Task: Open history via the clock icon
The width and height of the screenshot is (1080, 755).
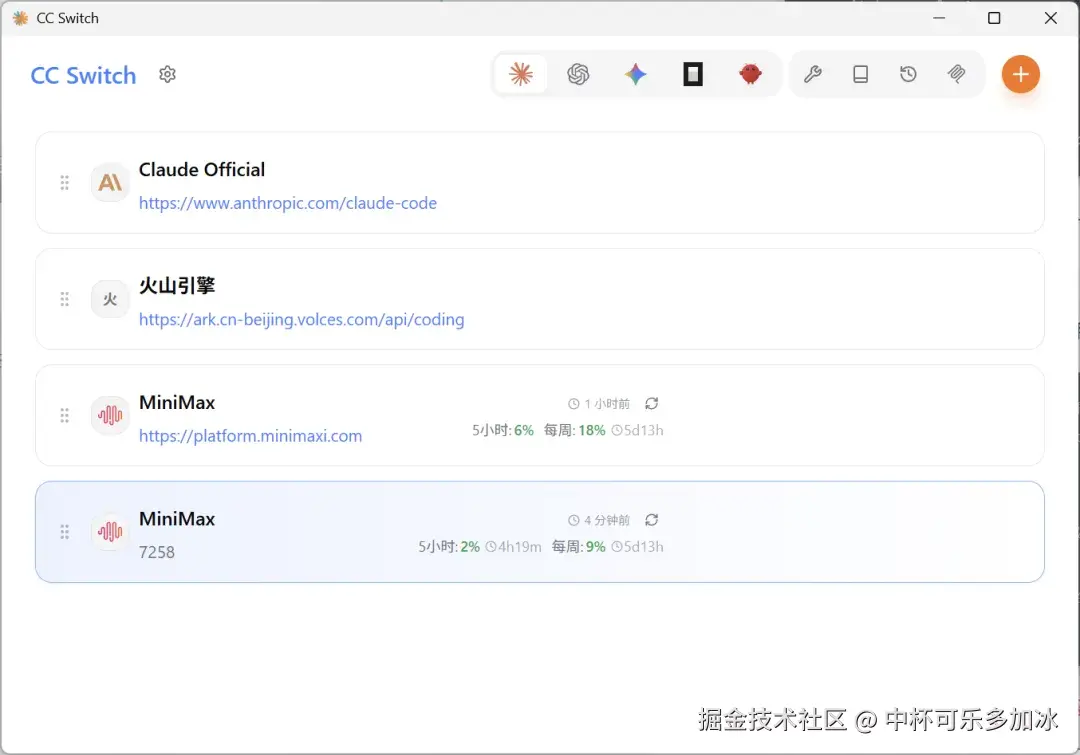Action: (x=908, y=74)
